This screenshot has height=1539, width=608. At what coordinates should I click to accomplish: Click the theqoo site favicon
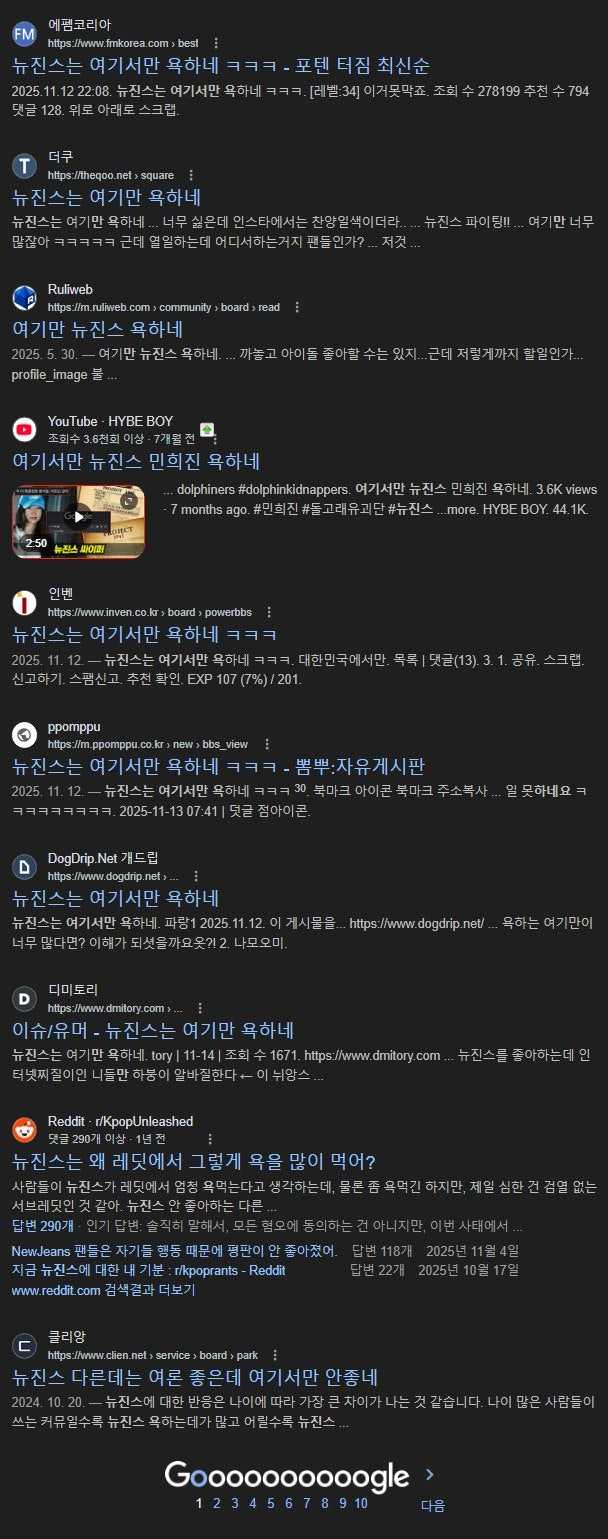click(x=24, y=166)
